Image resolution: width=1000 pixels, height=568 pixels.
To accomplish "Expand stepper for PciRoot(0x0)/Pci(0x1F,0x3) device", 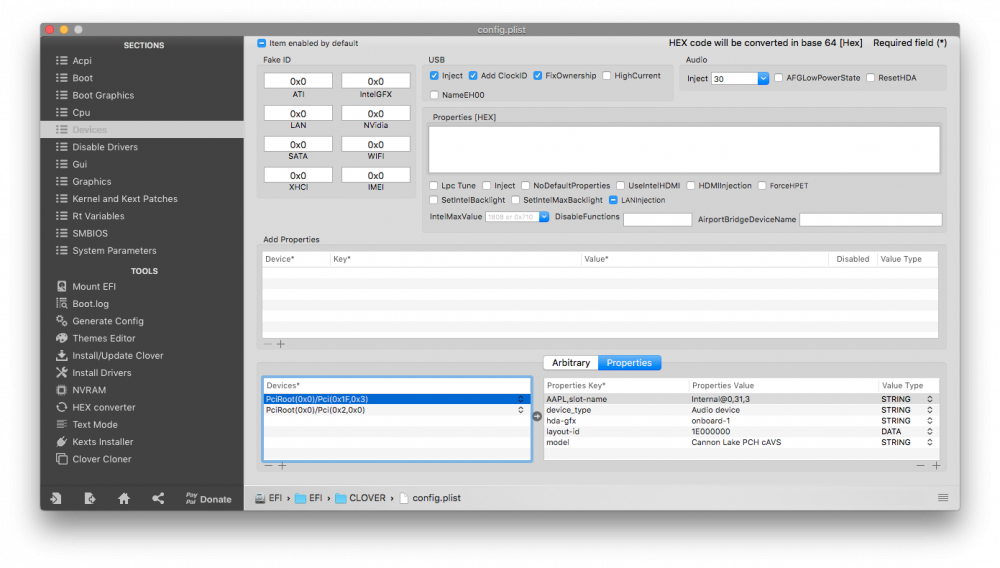I will click(521, 399).
